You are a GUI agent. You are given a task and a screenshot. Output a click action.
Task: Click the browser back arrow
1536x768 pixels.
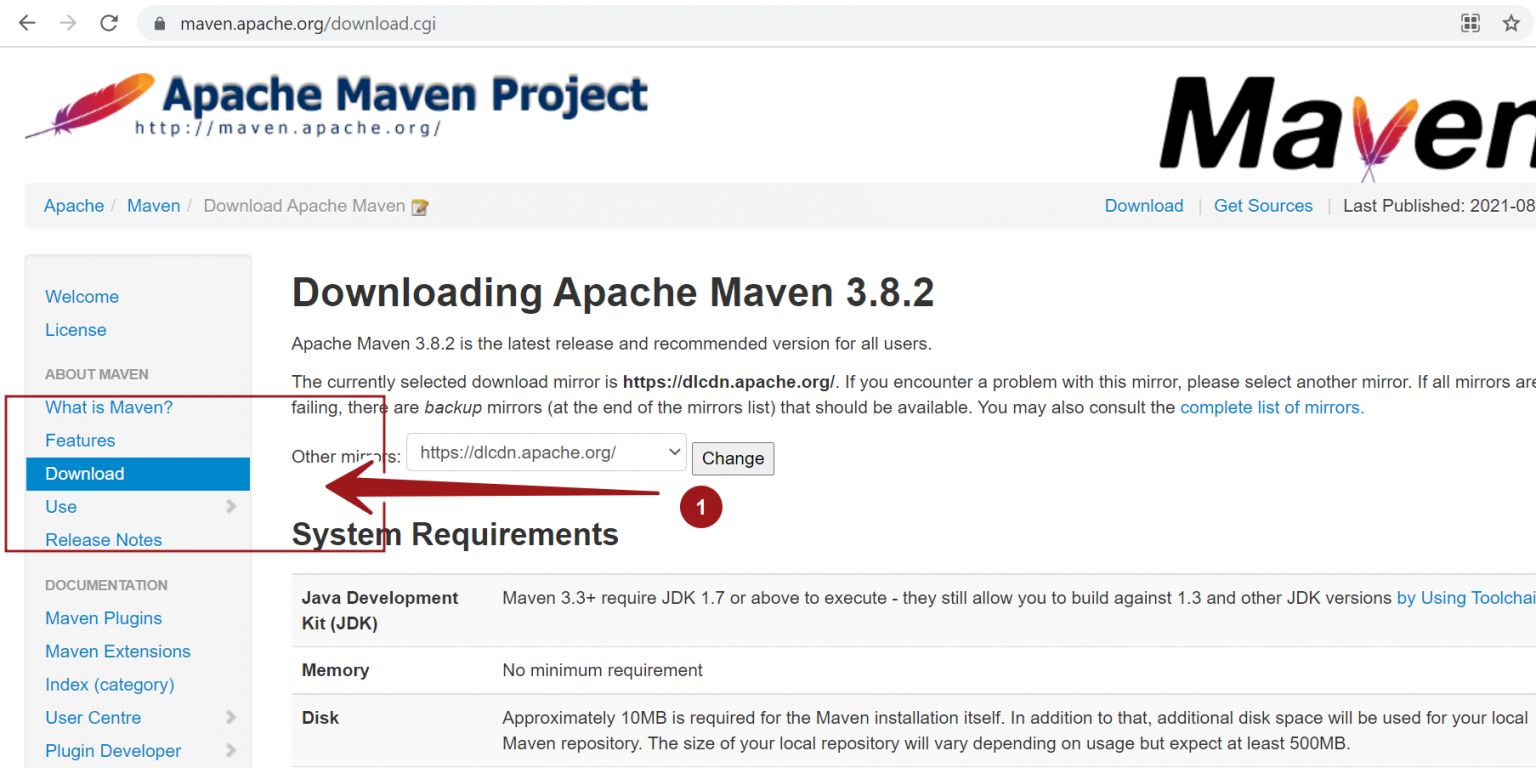[26, 23]
